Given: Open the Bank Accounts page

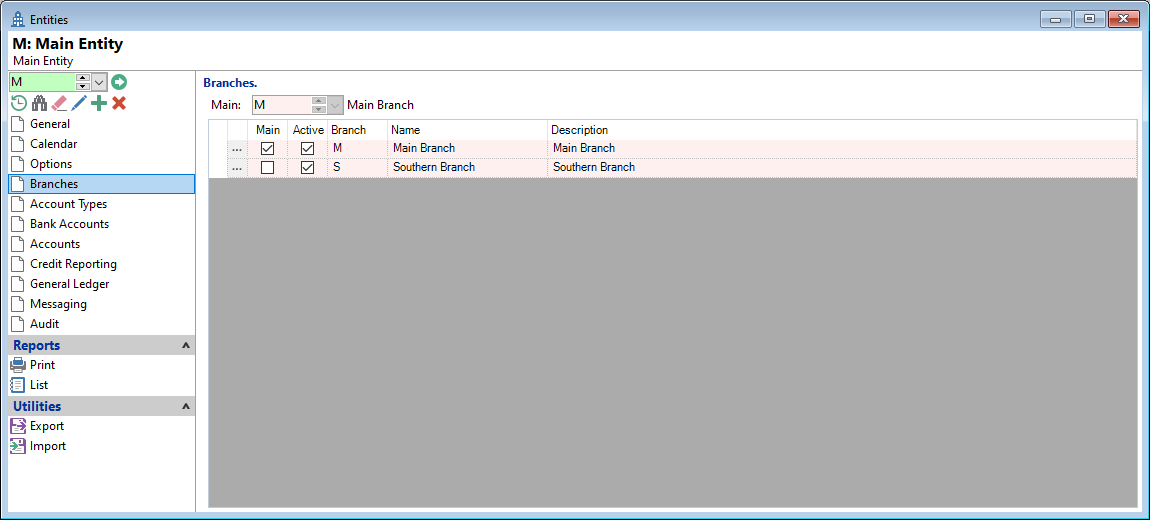Looking at the screenshot, I should [69, 224].
